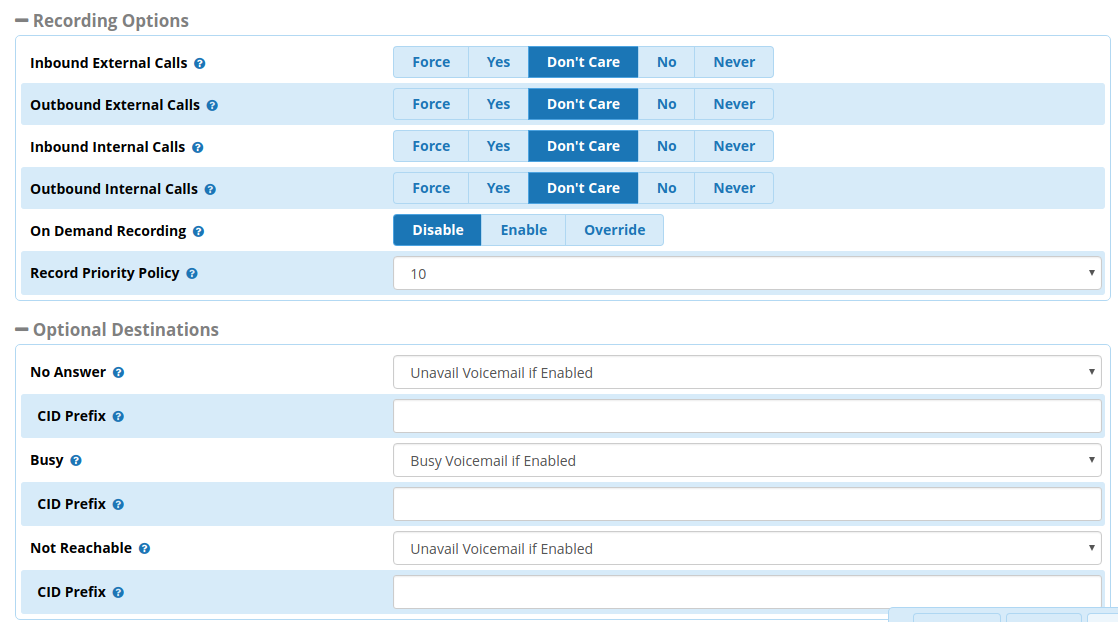Open help for Record Priority Policy
1118x622 pixels.
point(192,274)
